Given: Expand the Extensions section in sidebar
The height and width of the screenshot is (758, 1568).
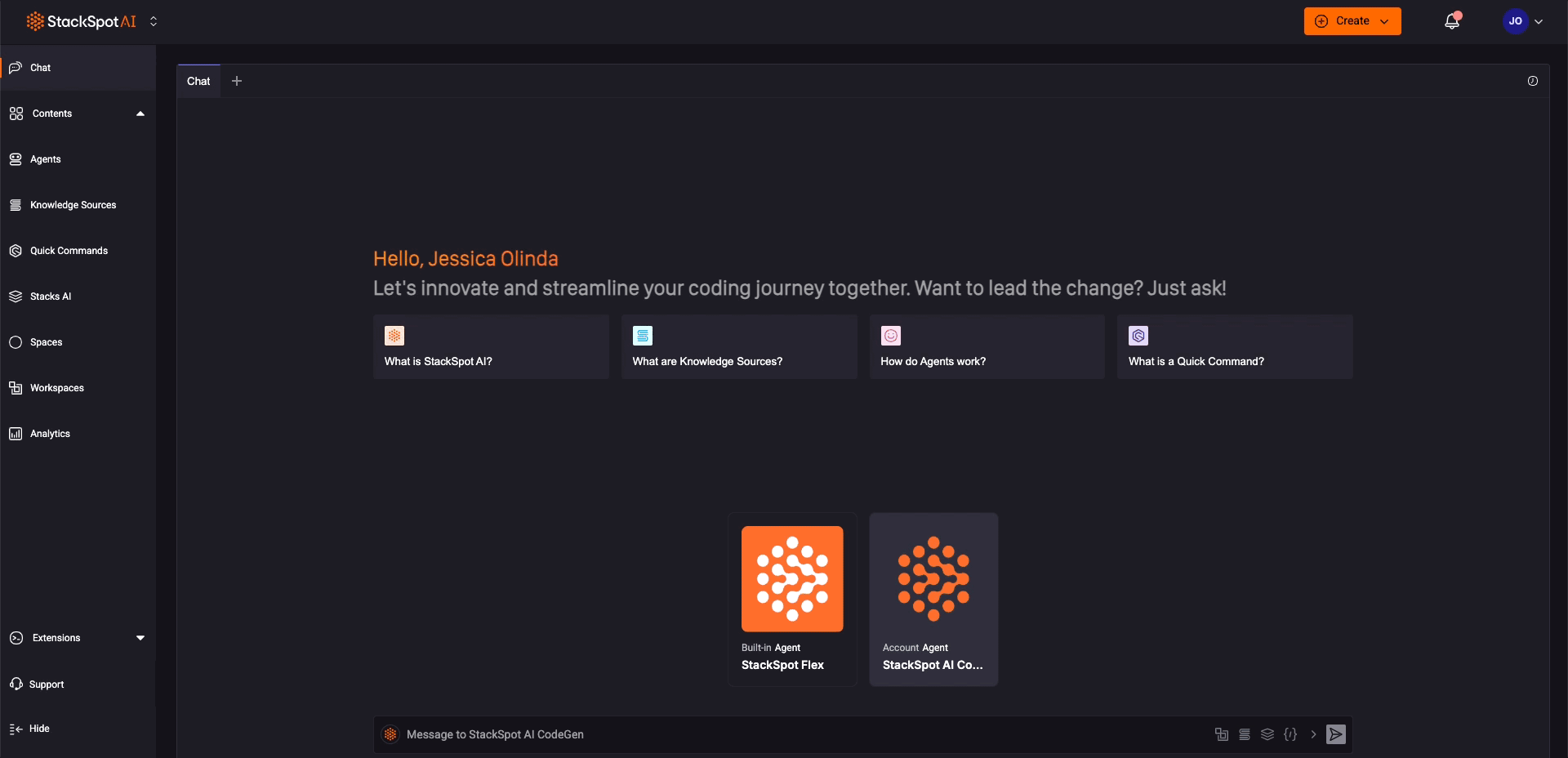Looking at the screenshot, I should pyautogui.click(x=140, y=638).
